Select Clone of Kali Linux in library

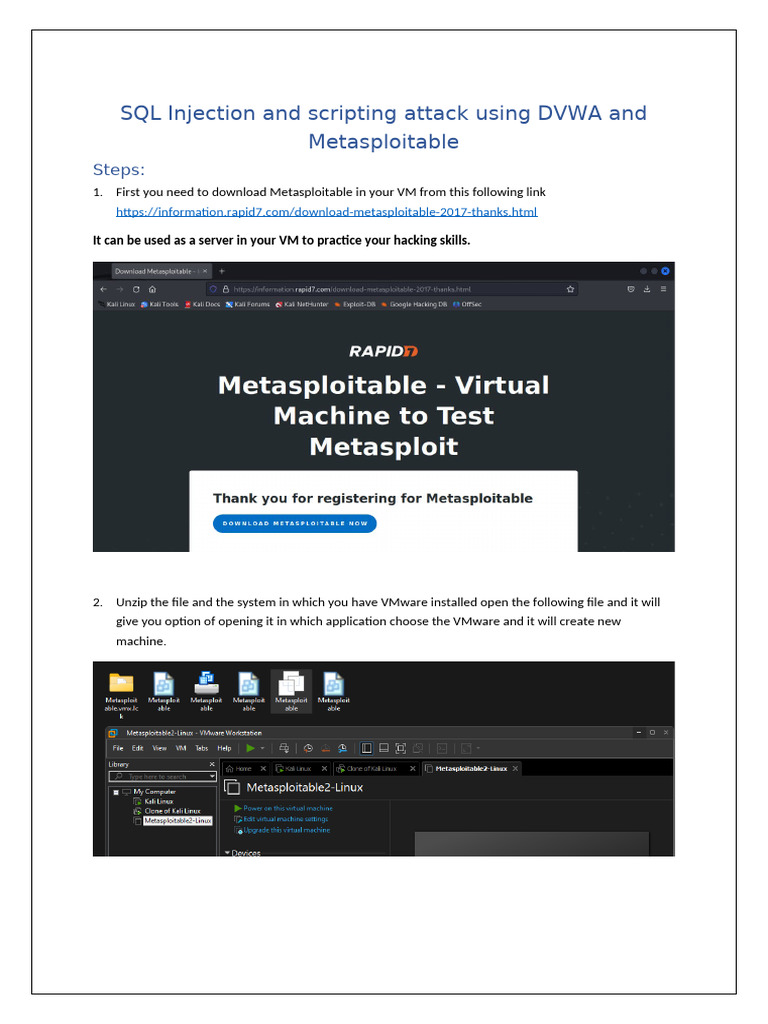[172, 810]
